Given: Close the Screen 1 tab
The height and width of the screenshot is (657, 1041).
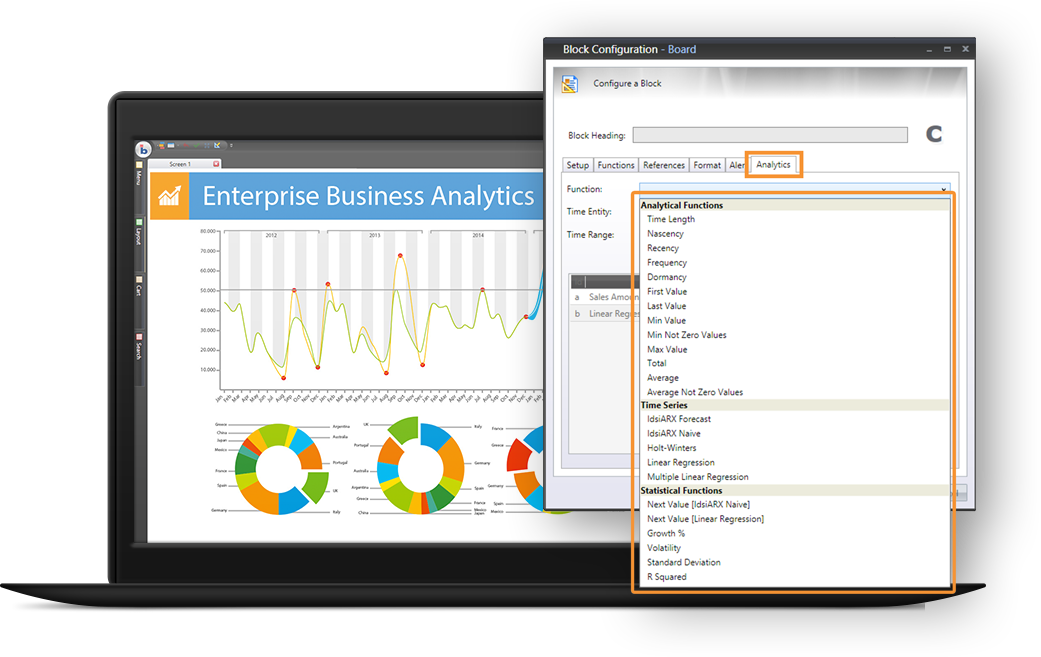Looking at the screenshot, I should point(216,164).
